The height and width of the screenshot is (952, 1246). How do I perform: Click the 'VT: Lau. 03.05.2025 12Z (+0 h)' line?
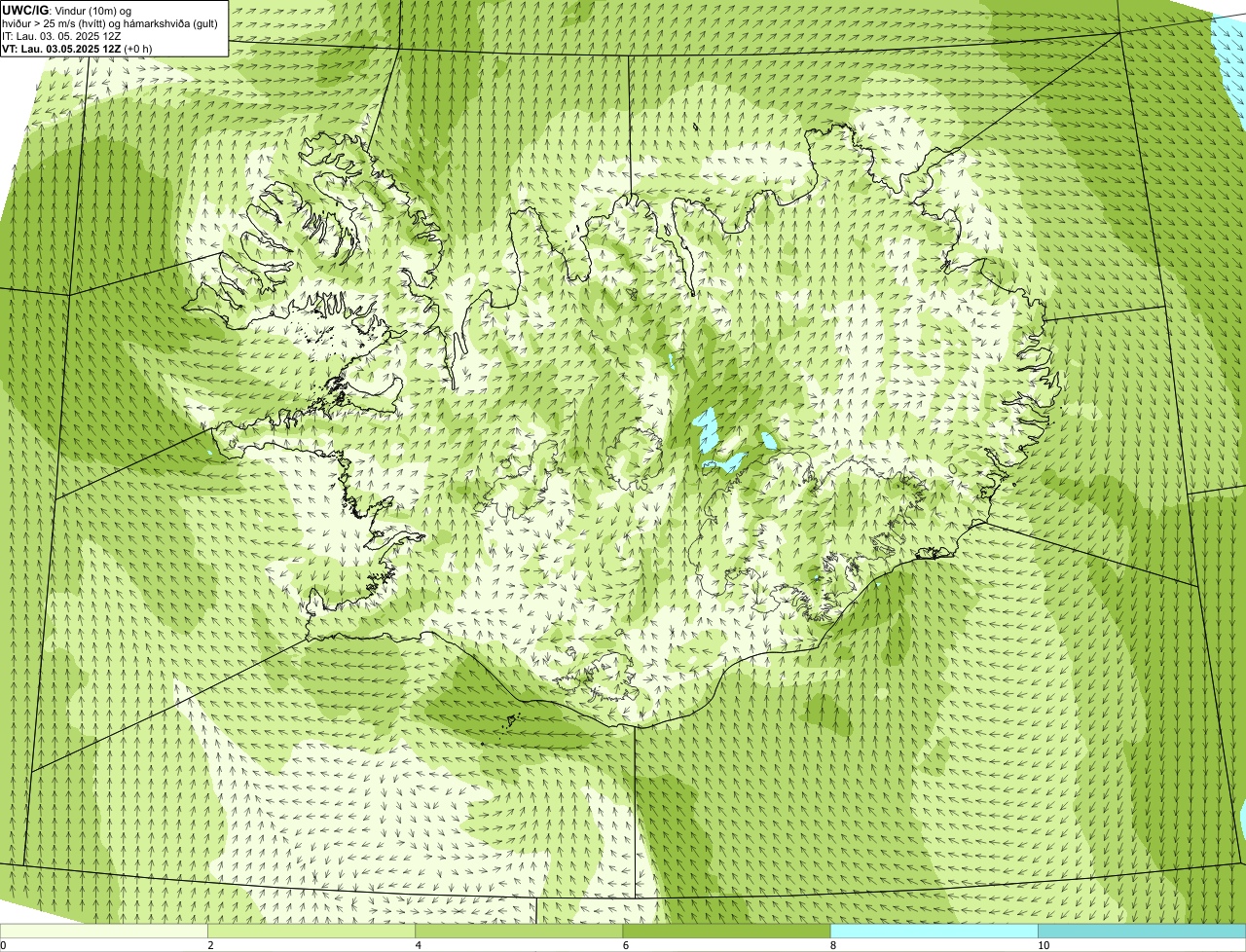point(77,49)
